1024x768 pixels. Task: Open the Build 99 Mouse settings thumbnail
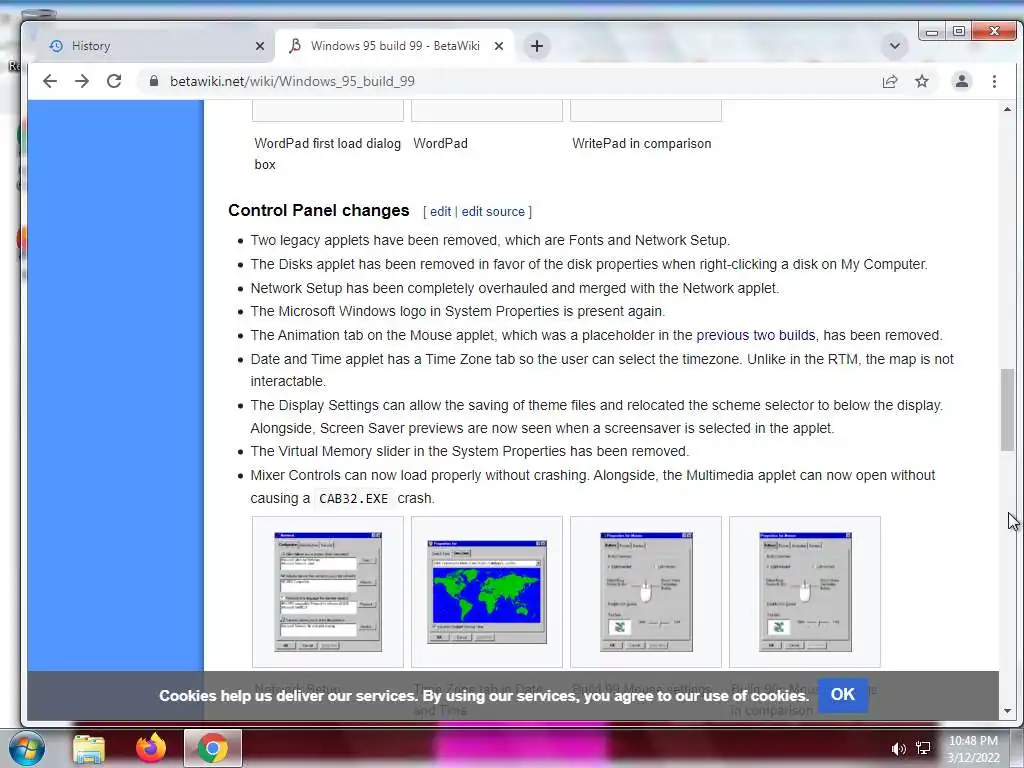646,592
